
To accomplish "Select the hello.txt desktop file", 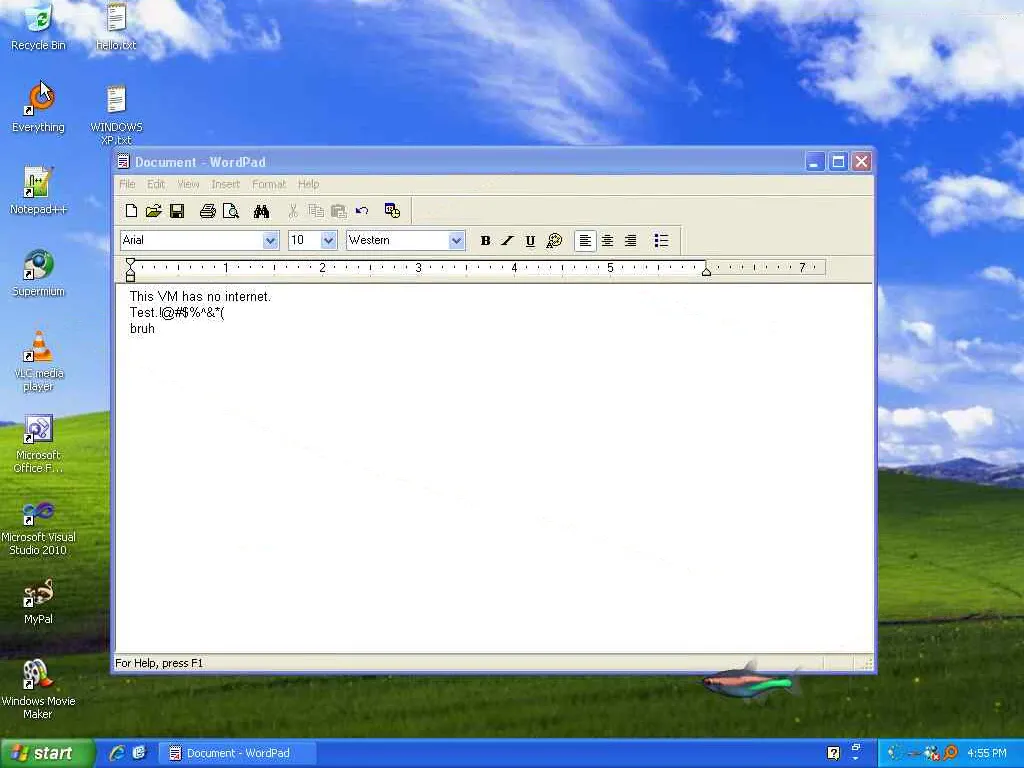I will (116, 27).
